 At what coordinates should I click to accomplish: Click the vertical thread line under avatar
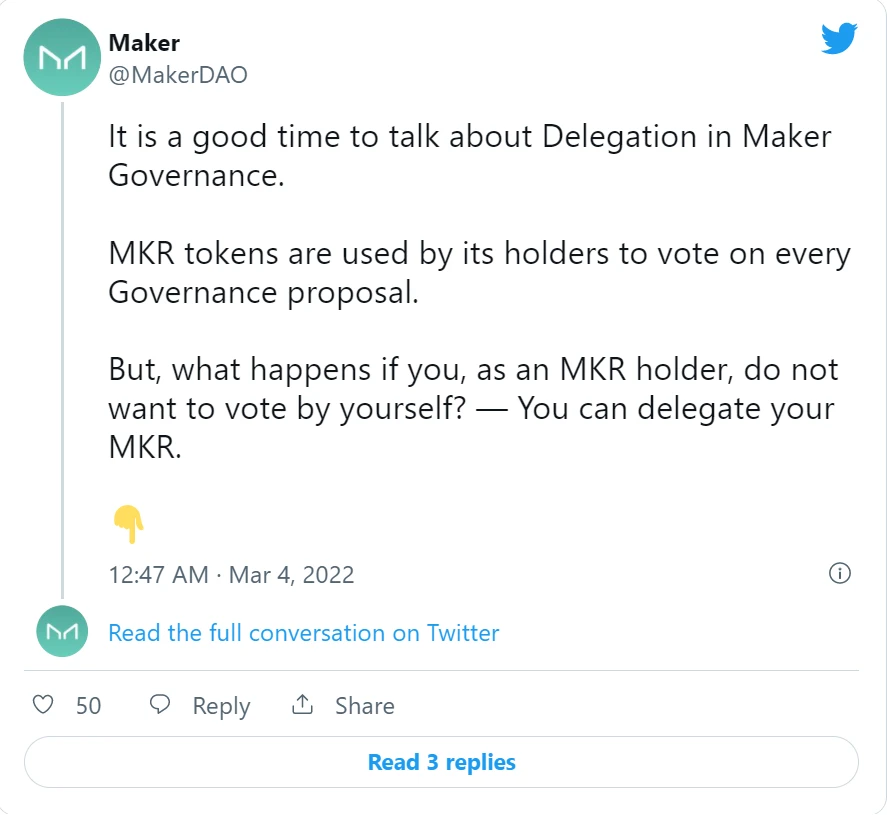tap(62, 350)
